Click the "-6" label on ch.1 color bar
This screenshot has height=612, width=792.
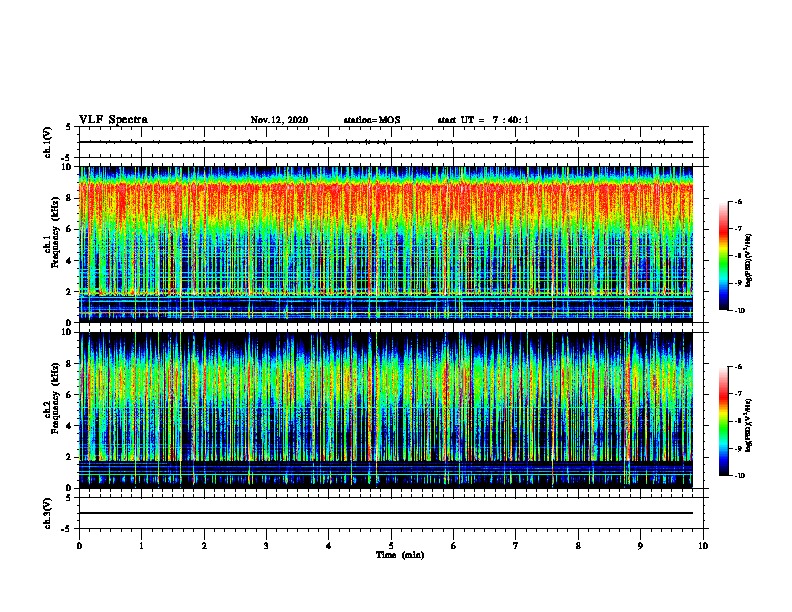point(738,201)
